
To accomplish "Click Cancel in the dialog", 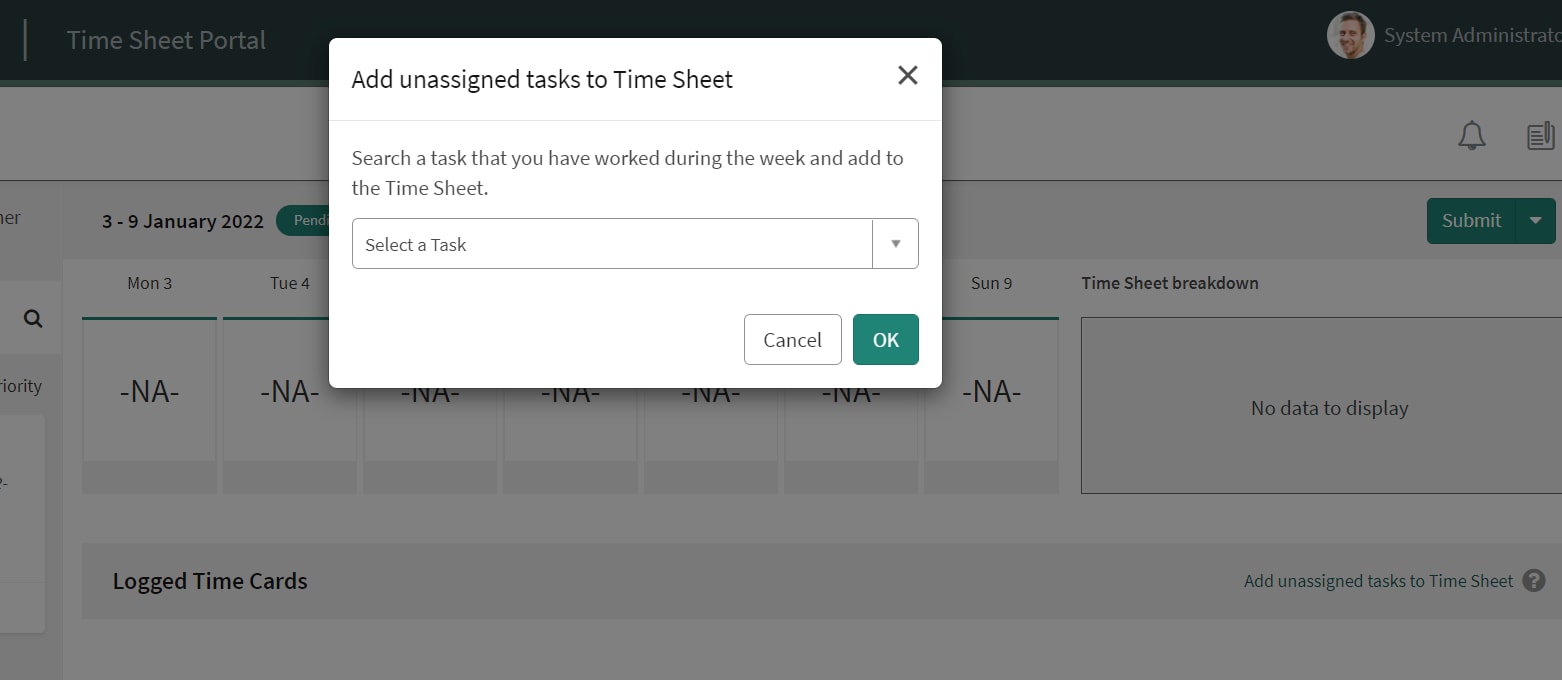I will point(793,340).
